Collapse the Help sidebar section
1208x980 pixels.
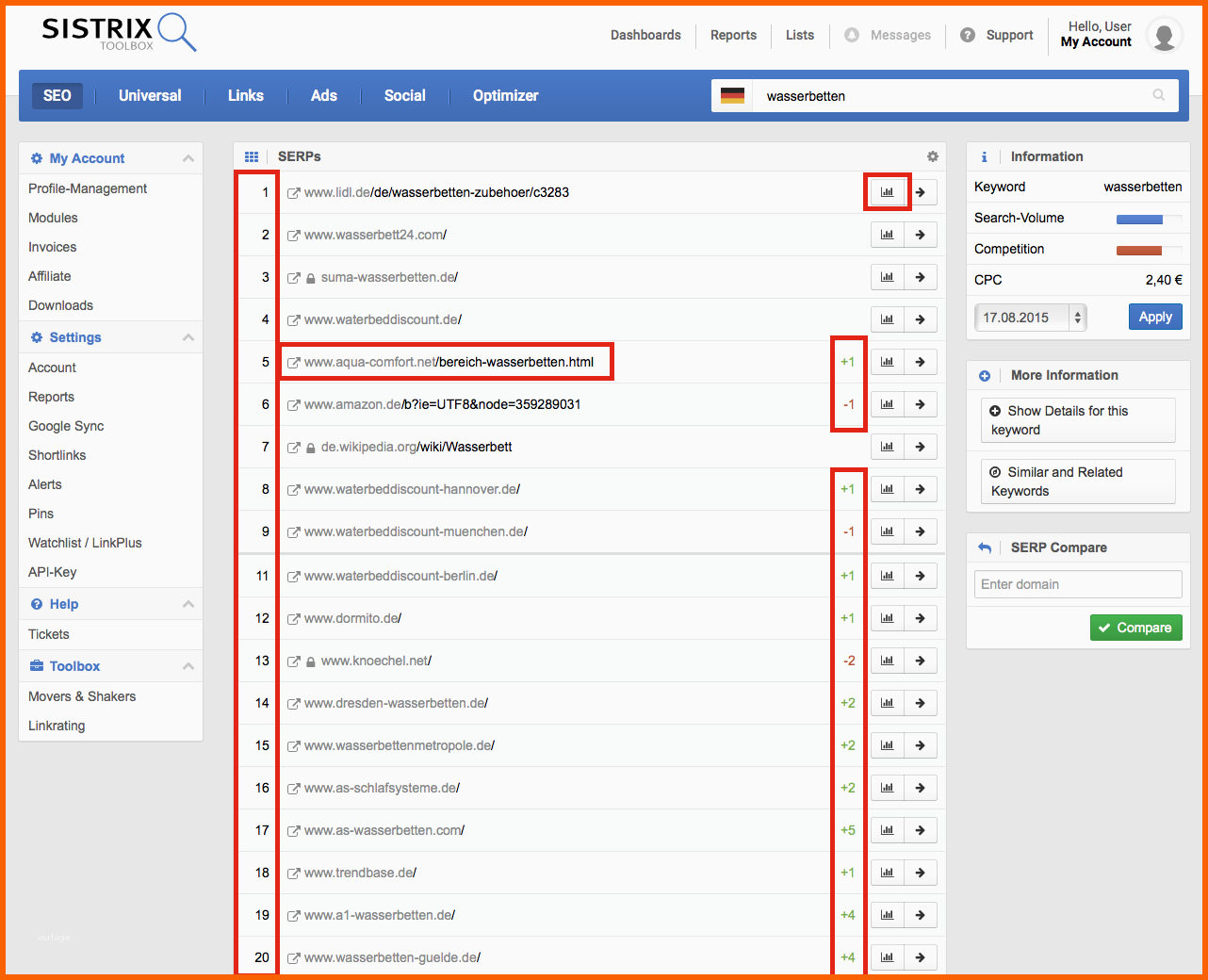click(188, 604)
